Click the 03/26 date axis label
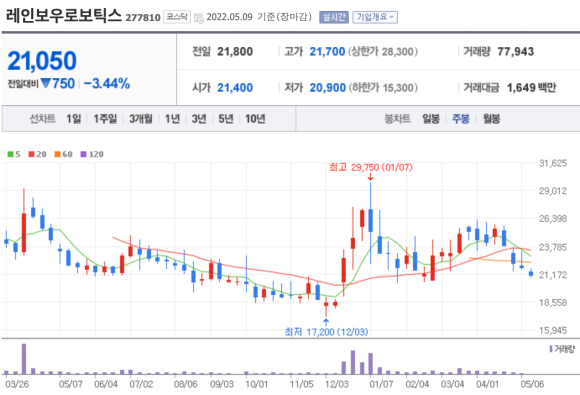 pos(17,384)
